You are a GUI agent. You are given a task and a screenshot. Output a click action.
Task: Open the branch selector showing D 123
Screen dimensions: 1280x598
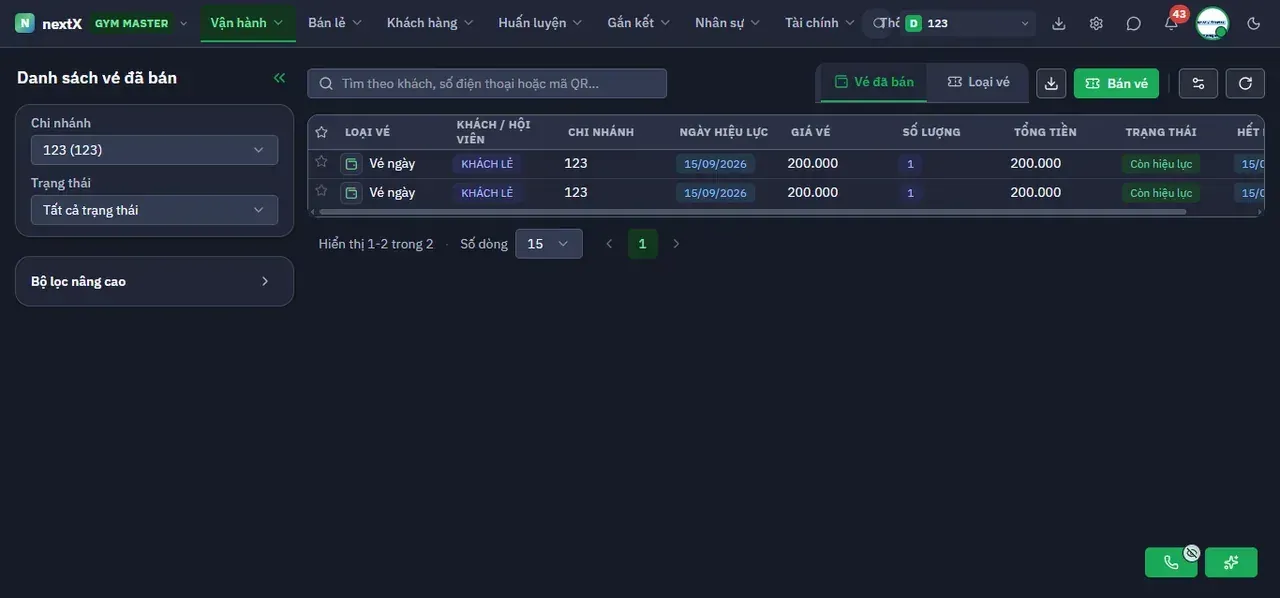(x=968, y=23)
